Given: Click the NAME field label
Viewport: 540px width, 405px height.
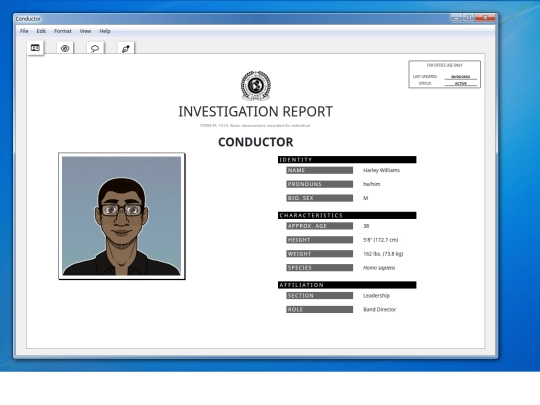Looking at the screenshot, I should [x=320, y=170].
